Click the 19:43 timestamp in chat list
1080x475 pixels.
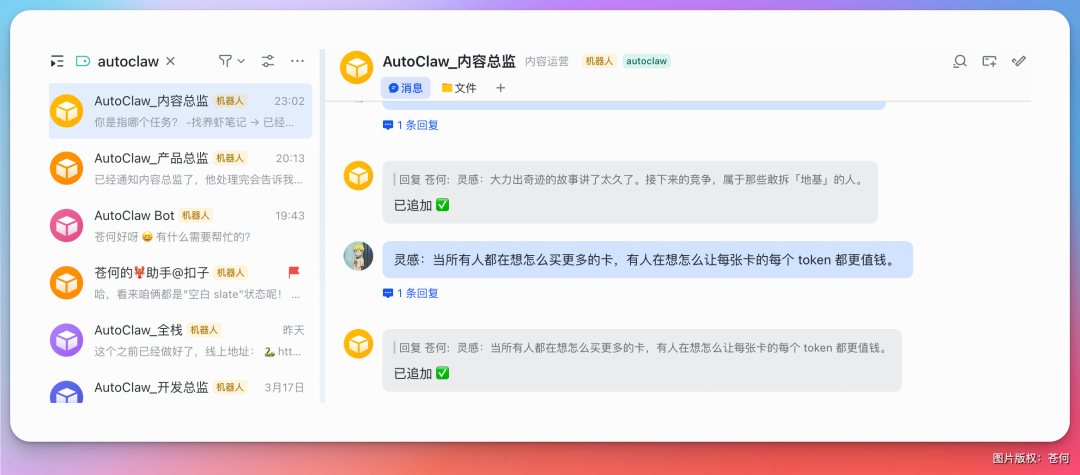pyautogui.click(x=290, y=215)
